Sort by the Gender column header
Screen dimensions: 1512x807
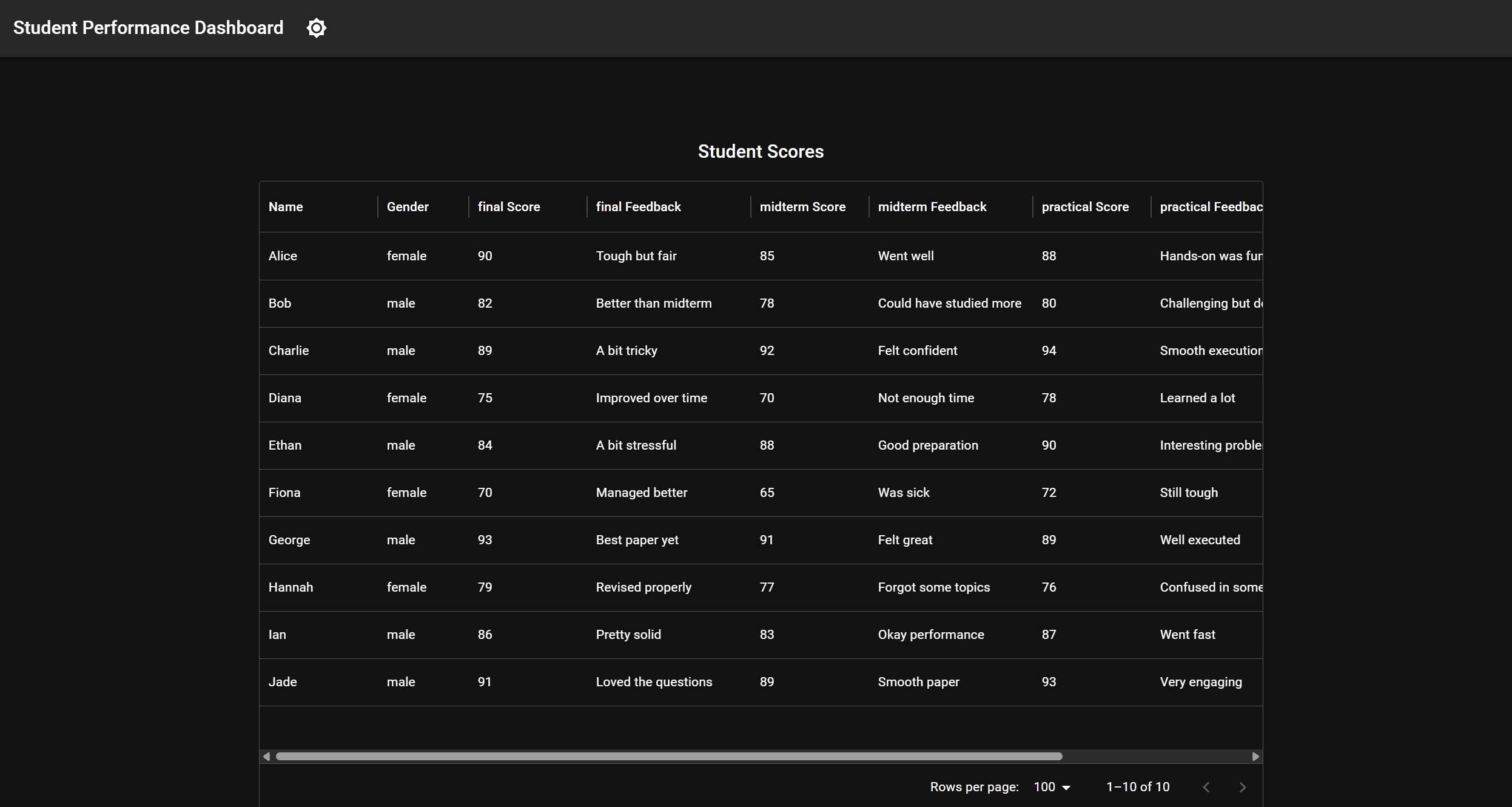pos(408,207)
